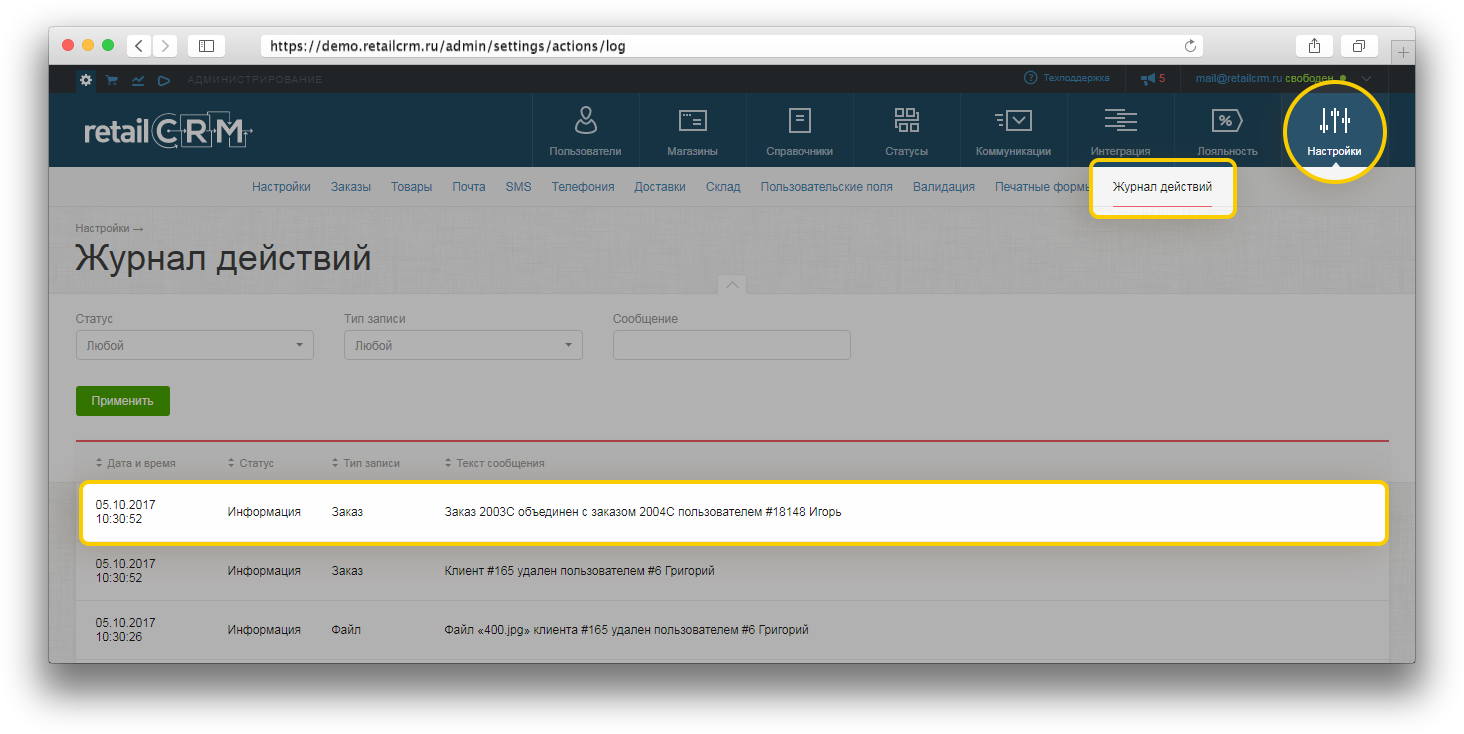Open the Safari share button

[x=1314, y=46]
